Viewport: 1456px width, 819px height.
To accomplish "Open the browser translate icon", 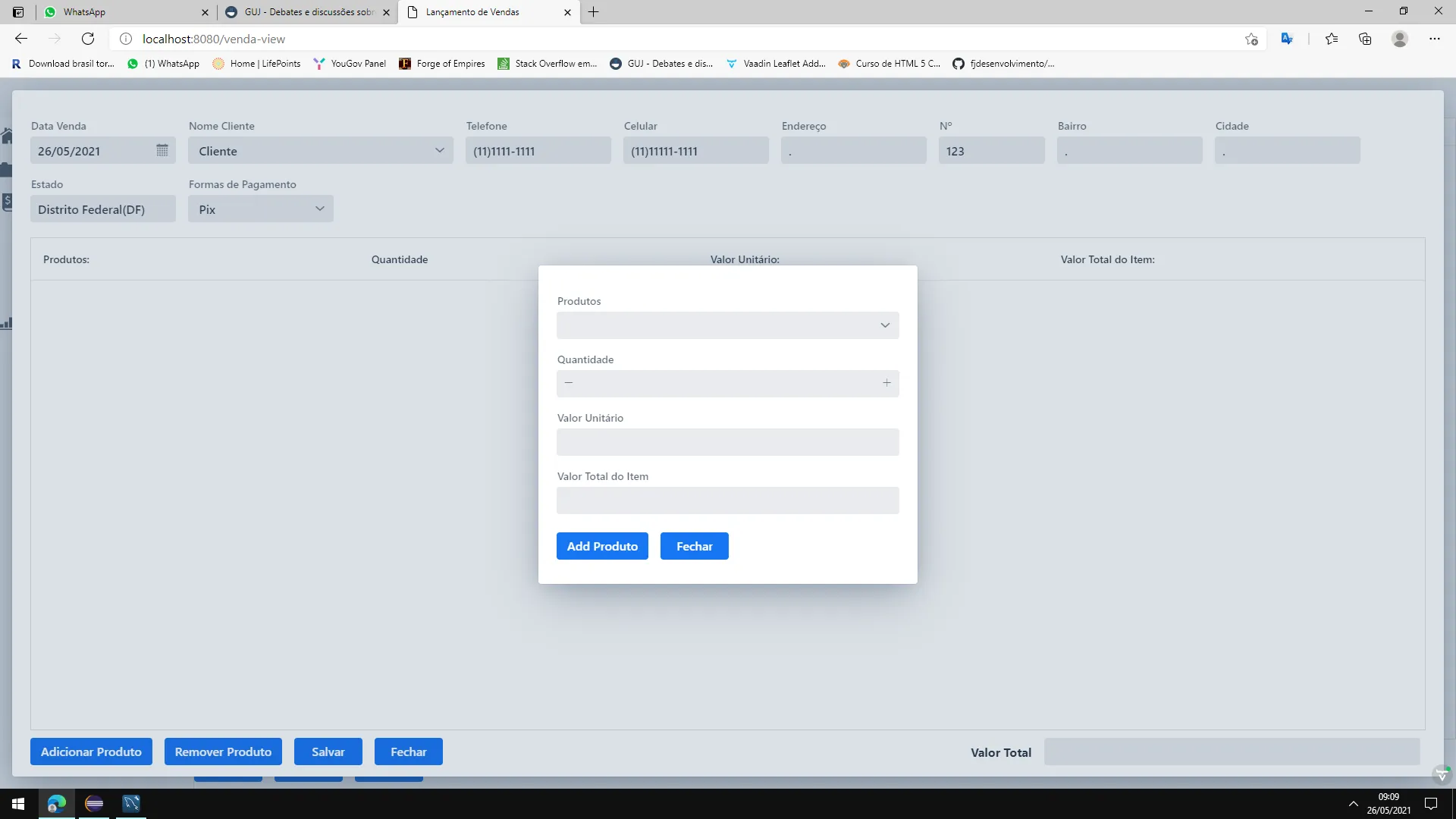I will point(1287,39).
